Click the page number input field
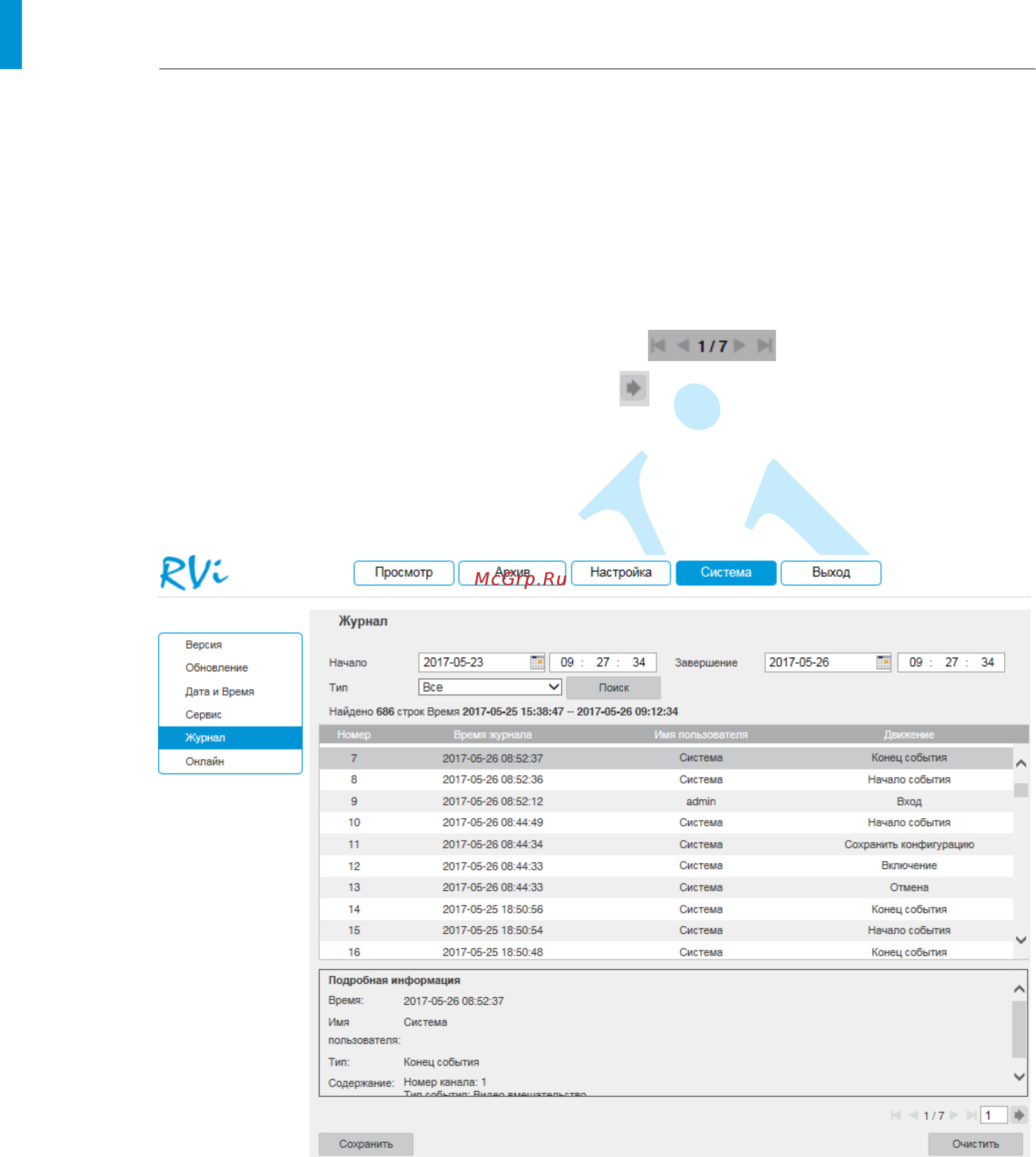 [x=994, y=1115]
